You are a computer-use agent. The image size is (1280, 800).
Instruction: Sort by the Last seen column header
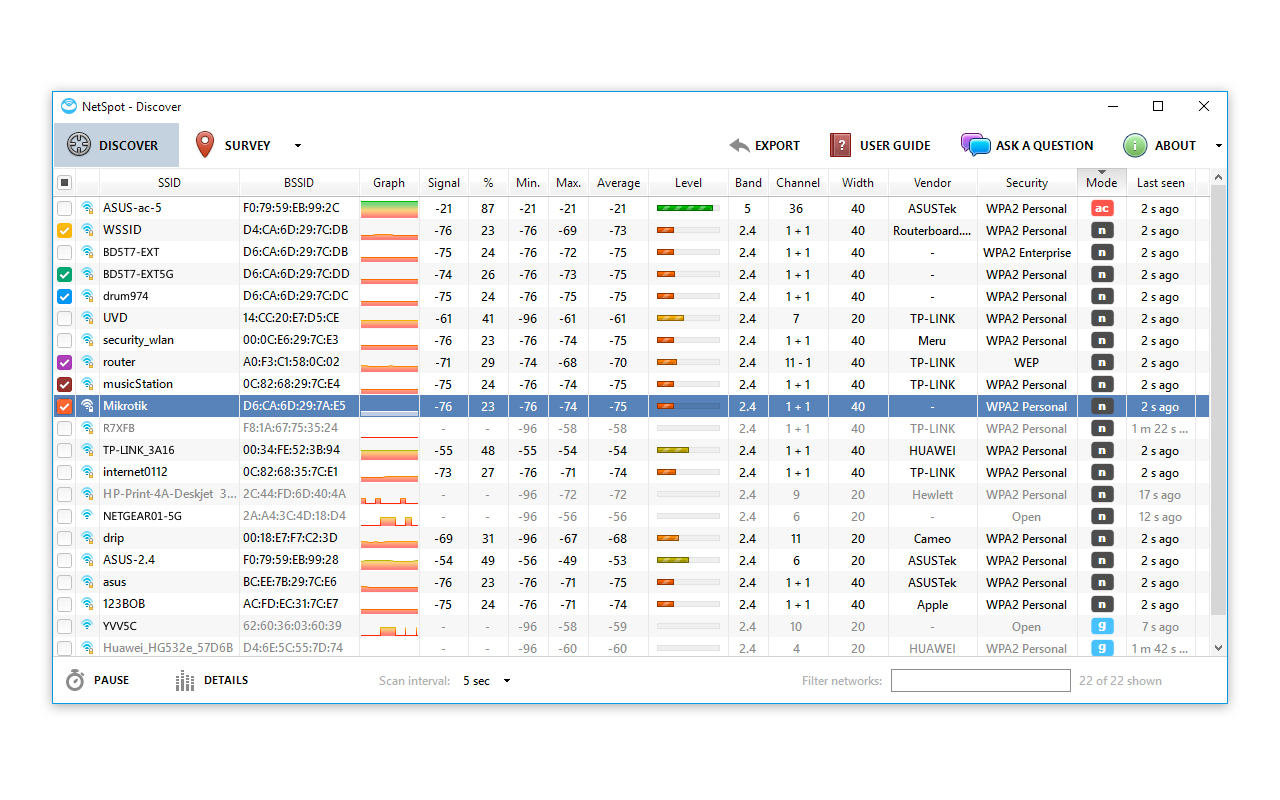click(x=1160, y=182)
